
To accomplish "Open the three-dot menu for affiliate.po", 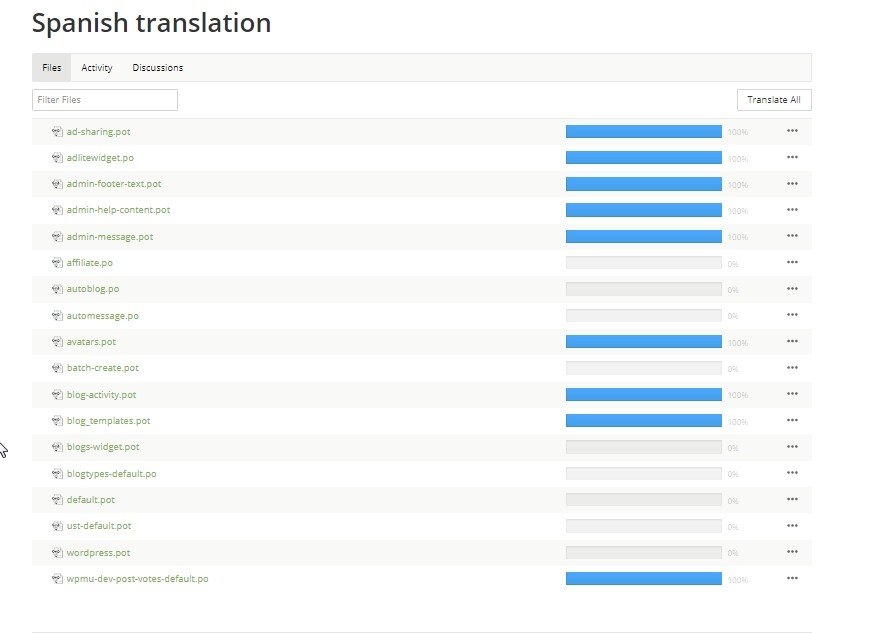I will 792,262.
